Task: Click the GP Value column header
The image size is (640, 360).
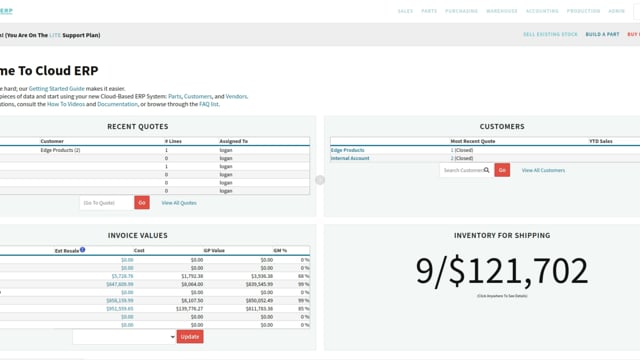Action: pyautogui.click(x=214, y=251)
